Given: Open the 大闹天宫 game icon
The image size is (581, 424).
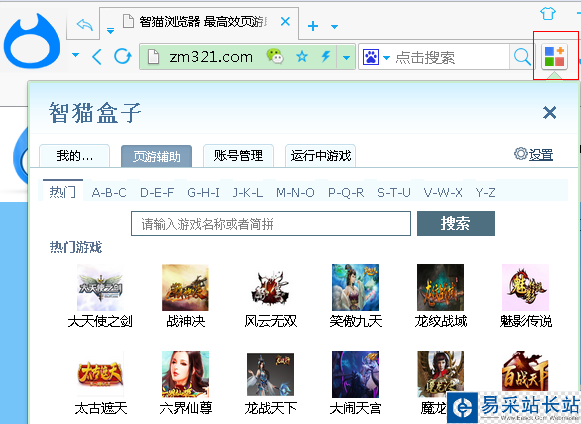Looking at the screenshot, I should [x=355, y=374].
